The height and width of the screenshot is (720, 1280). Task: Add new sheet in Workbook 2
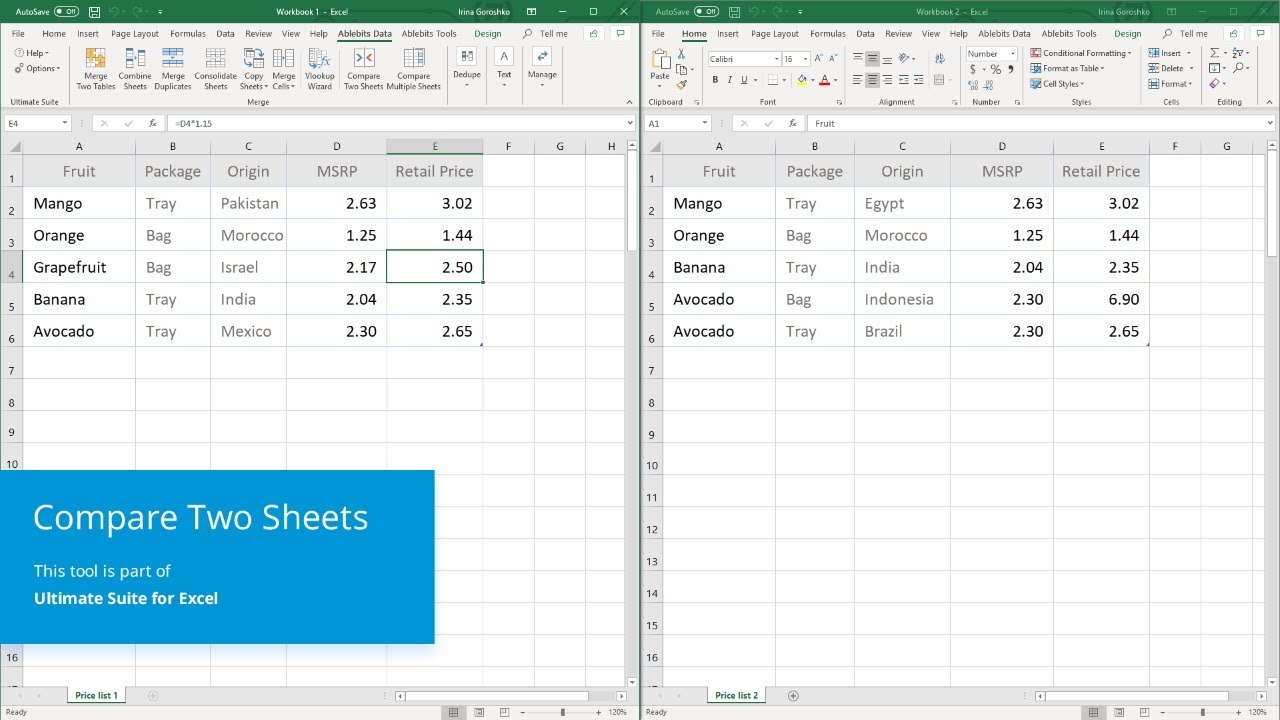(x=793, y=695)
